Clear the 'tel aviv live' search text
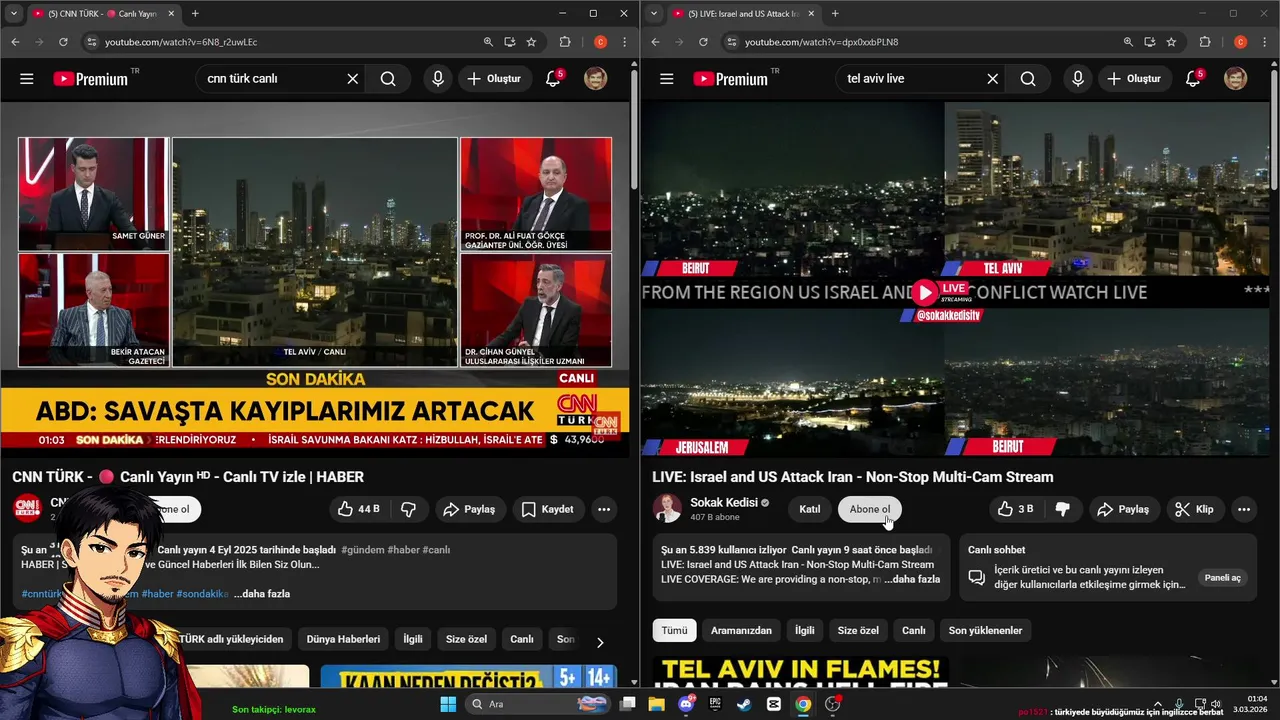Screen dimensions: 1280x720 992,79
